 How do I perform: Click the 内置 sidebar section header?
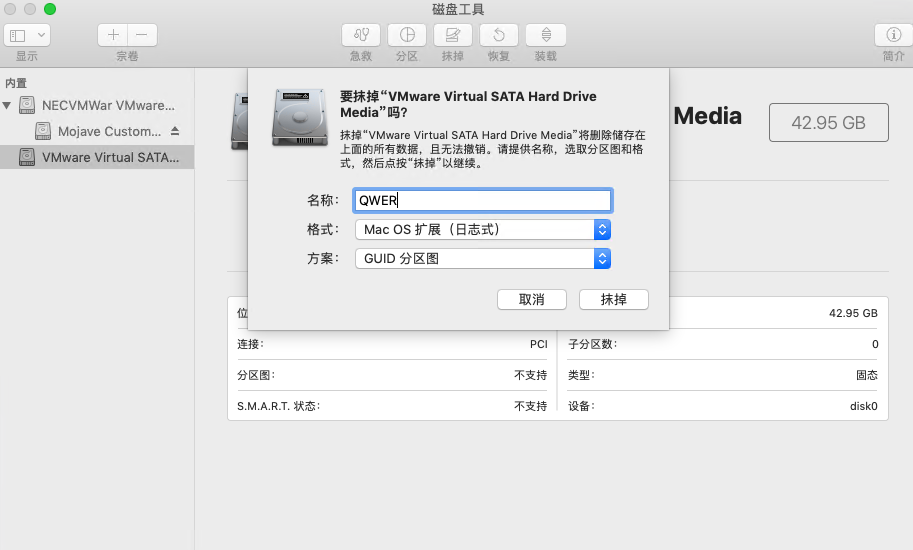16,83
